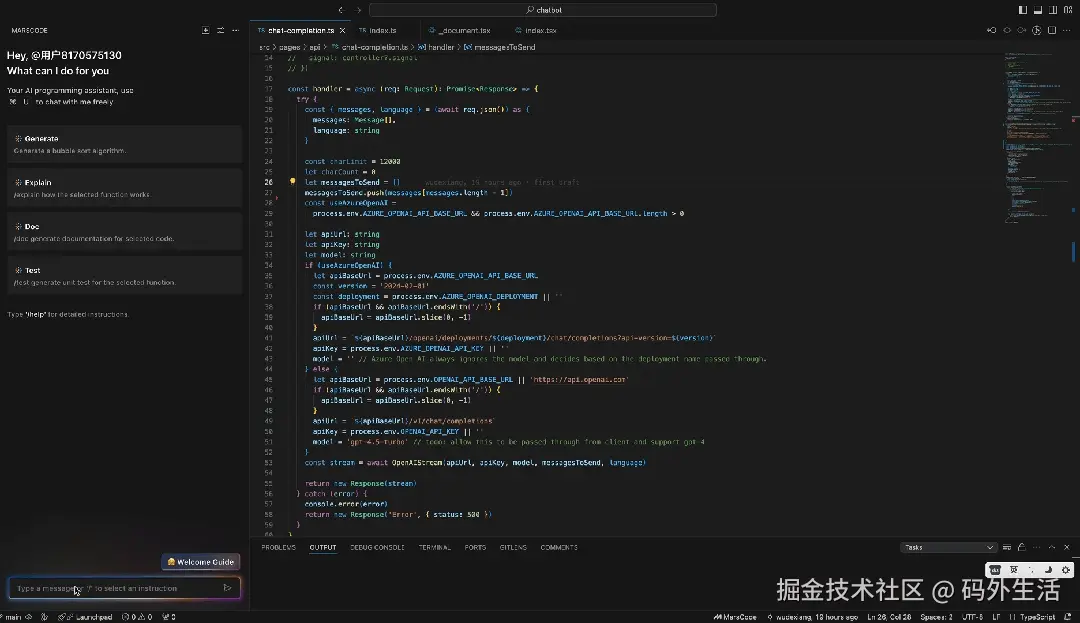Open the TERMINAL panel tab
Image resolution: width=1080 pixels, height=623 pixels.
pyautogui.click(x=434, y=547)
